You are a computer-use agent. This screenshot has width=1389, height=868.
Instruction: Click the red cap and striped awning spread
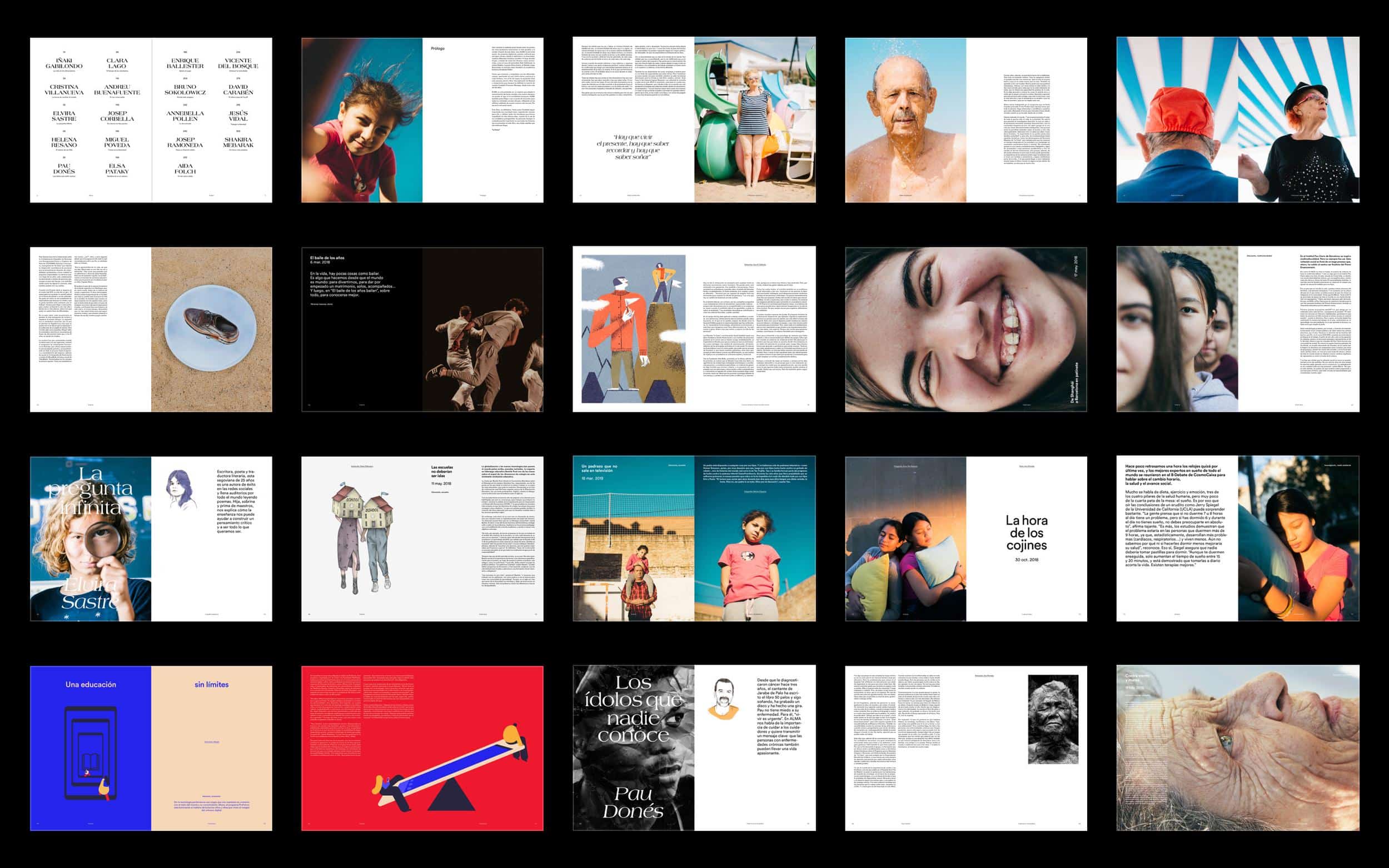coord(1237,120)
